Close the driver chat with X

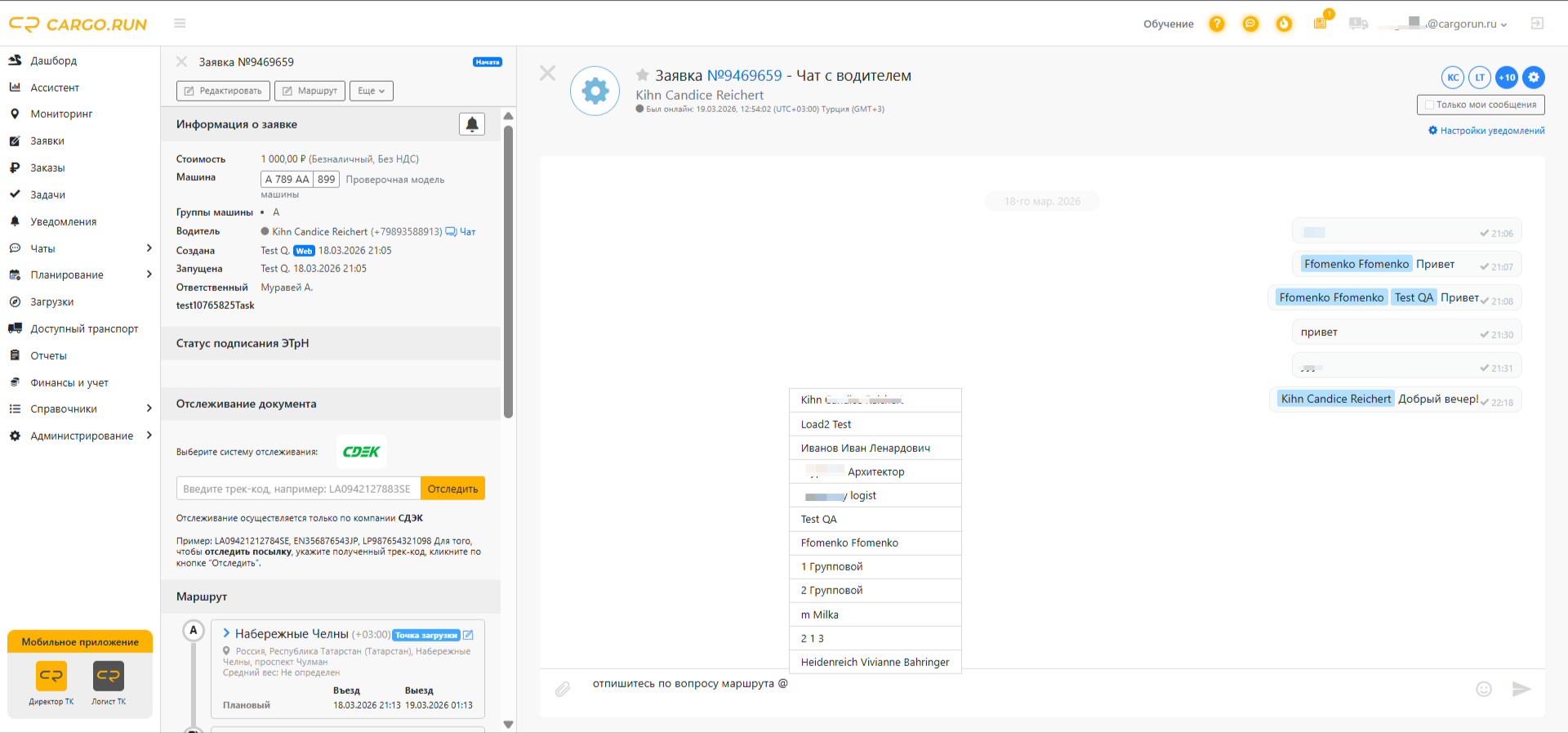(x=548, y=74)
